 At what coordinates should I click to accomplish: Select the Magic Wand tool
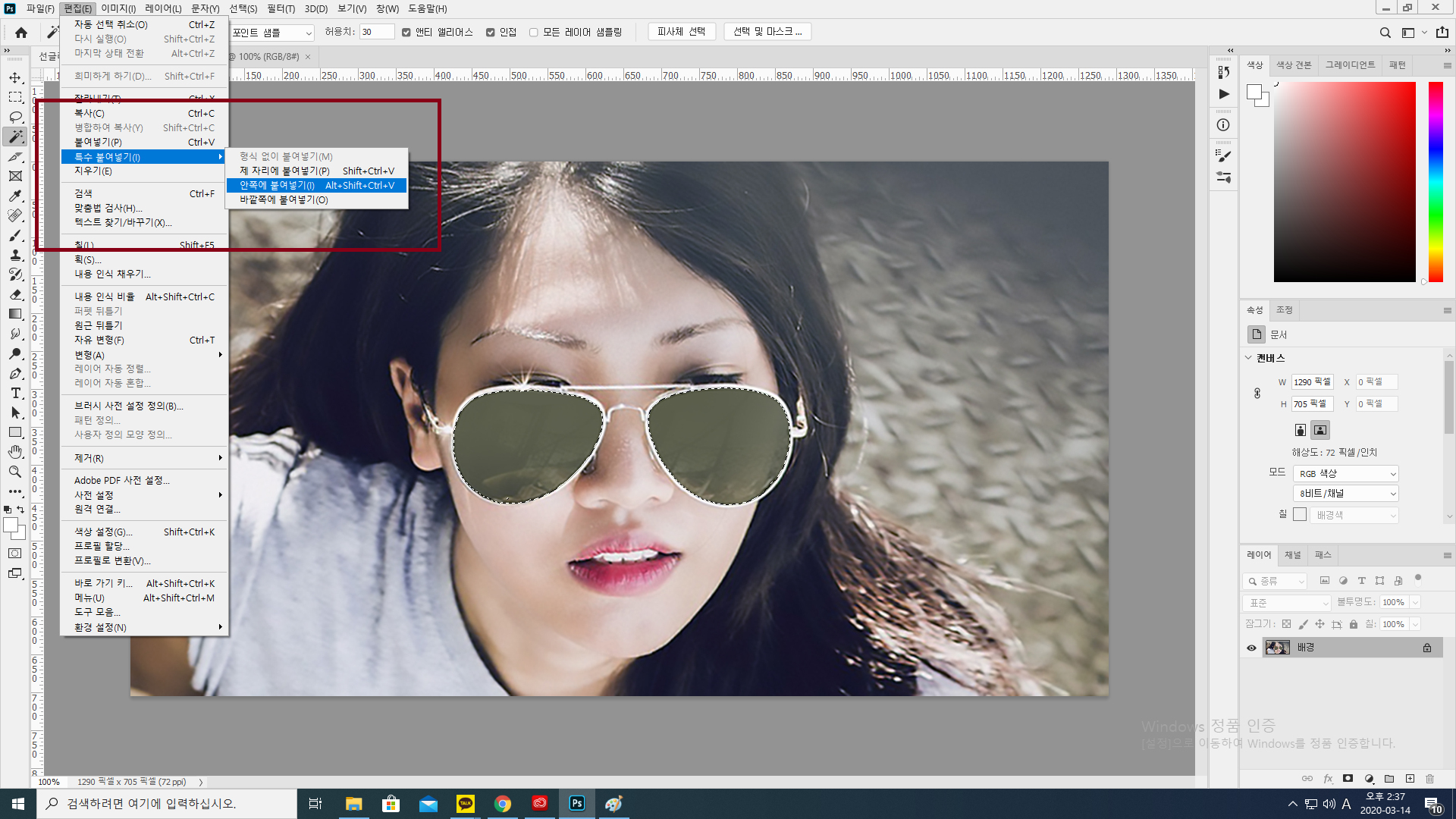click(x=15, y=136)
